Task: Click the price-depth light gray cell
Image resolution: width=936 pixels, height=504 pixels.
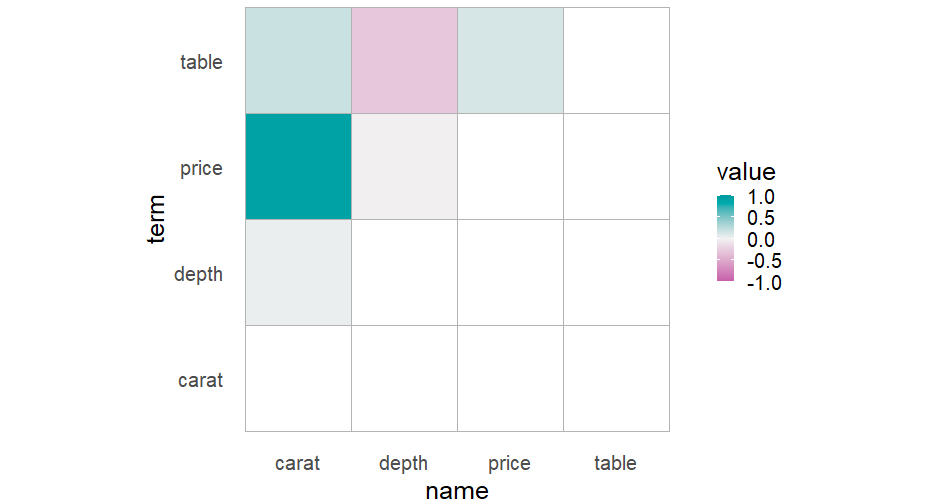Action: [x=404, y=166]
